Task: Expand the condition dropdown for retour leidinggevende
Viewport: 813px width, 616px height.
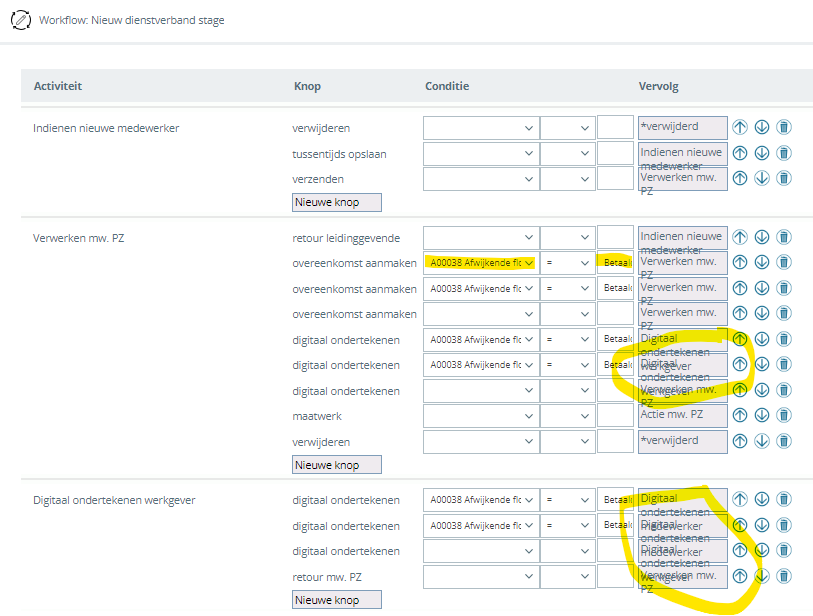Action: tap(481, 237)
